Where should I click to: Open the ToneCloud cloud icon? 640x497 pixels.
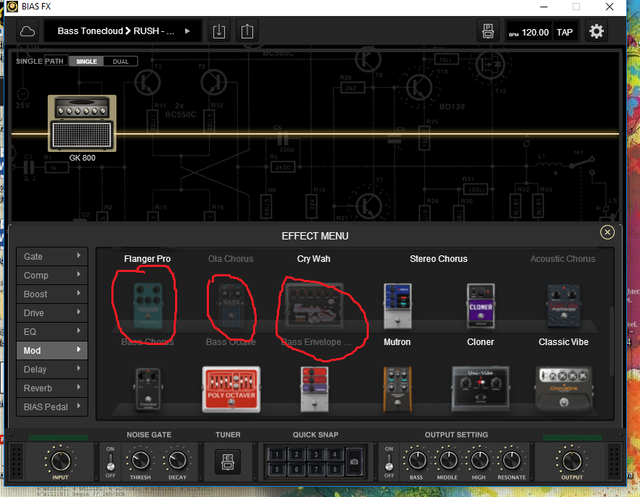(x=27, y=31)
